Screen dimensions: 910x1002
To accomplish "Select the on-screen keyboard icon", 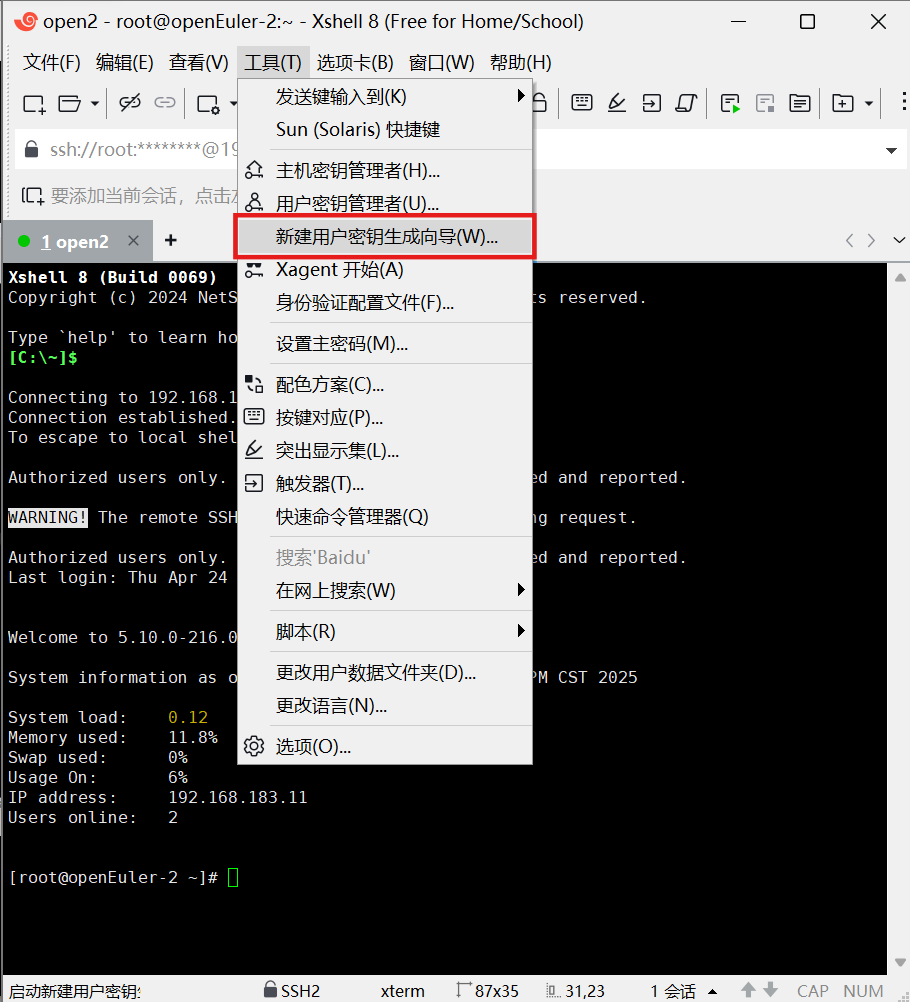I will (x=581, y=103).
